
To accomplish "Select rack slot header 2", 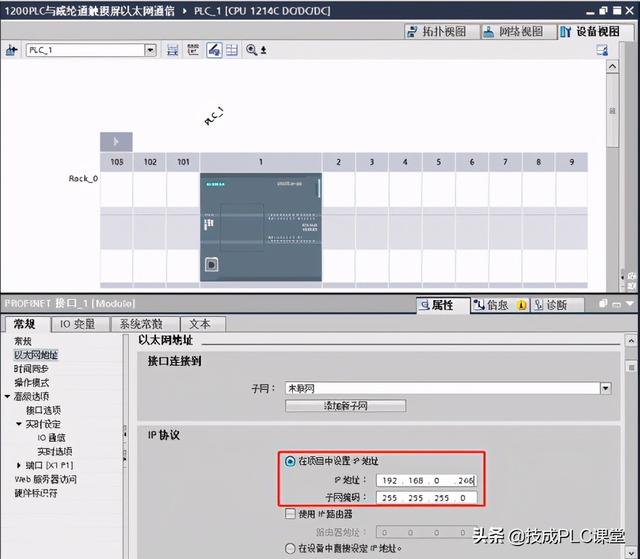I will pos(338,162).
